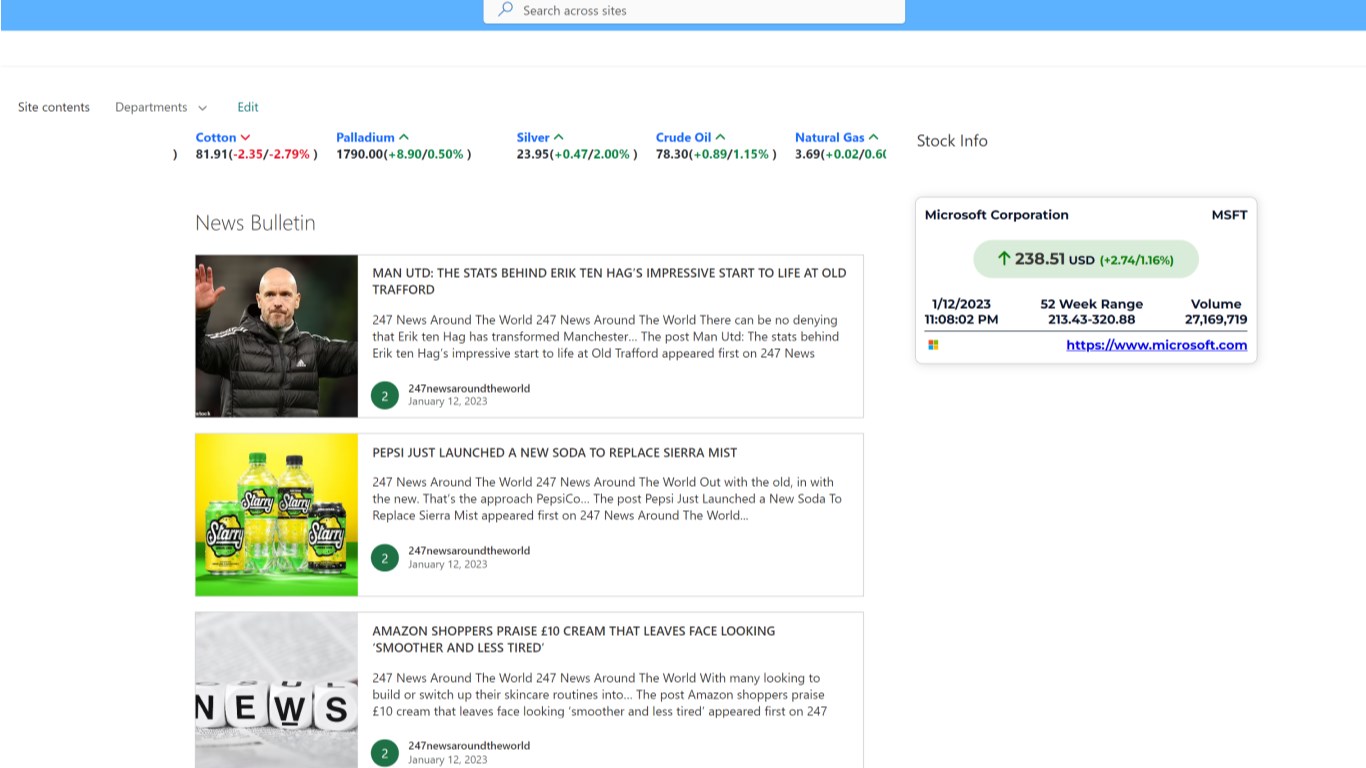
Task: Click the up arrow beside Natural Gas
Action: (874, 137)
